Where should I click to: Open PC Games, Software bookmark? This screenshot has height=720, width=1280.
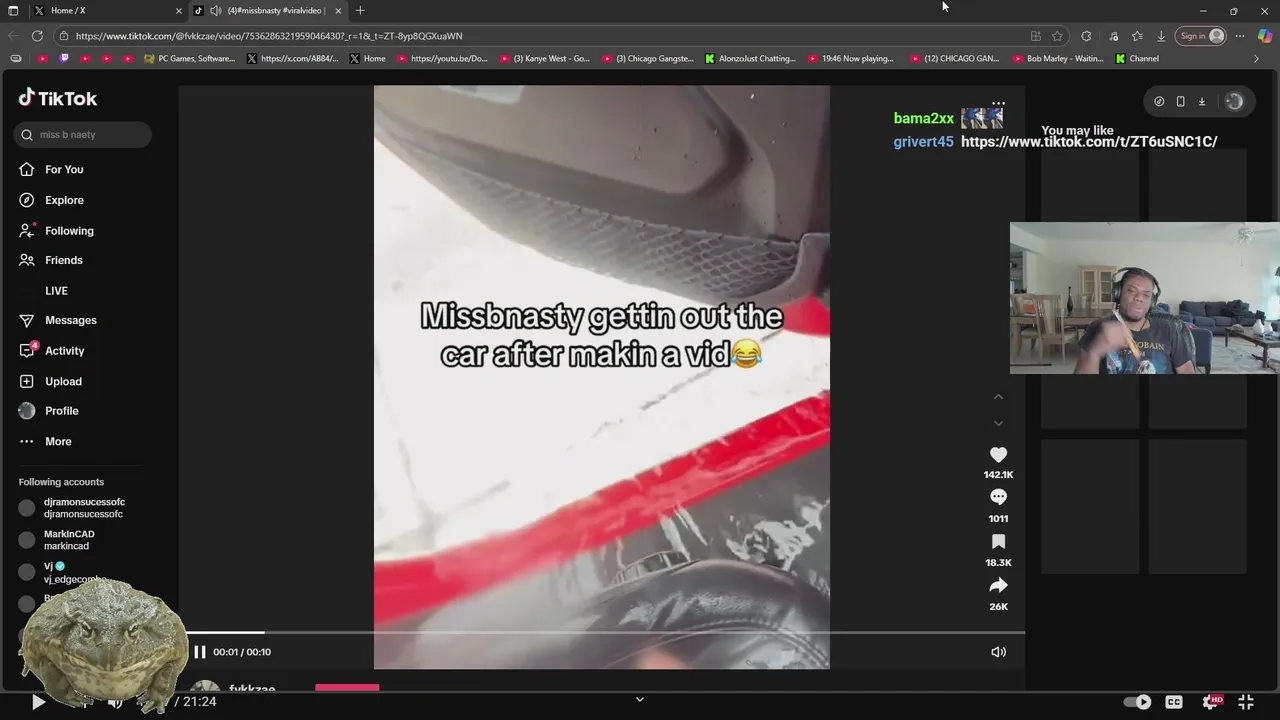click(189, 59)
